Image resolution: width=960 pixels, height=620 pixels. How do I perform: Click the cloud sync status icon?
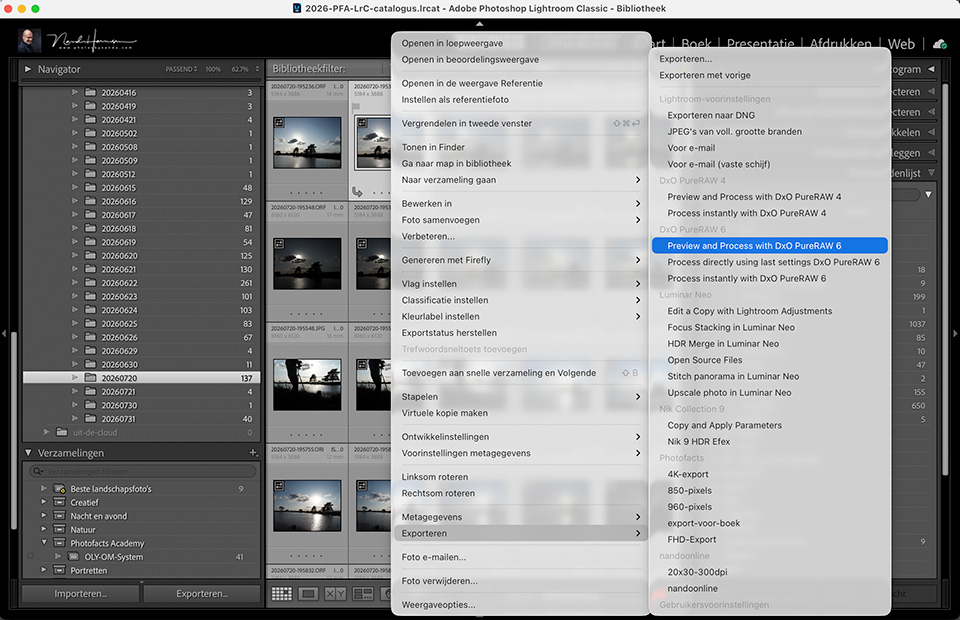(x=939, y=44)
